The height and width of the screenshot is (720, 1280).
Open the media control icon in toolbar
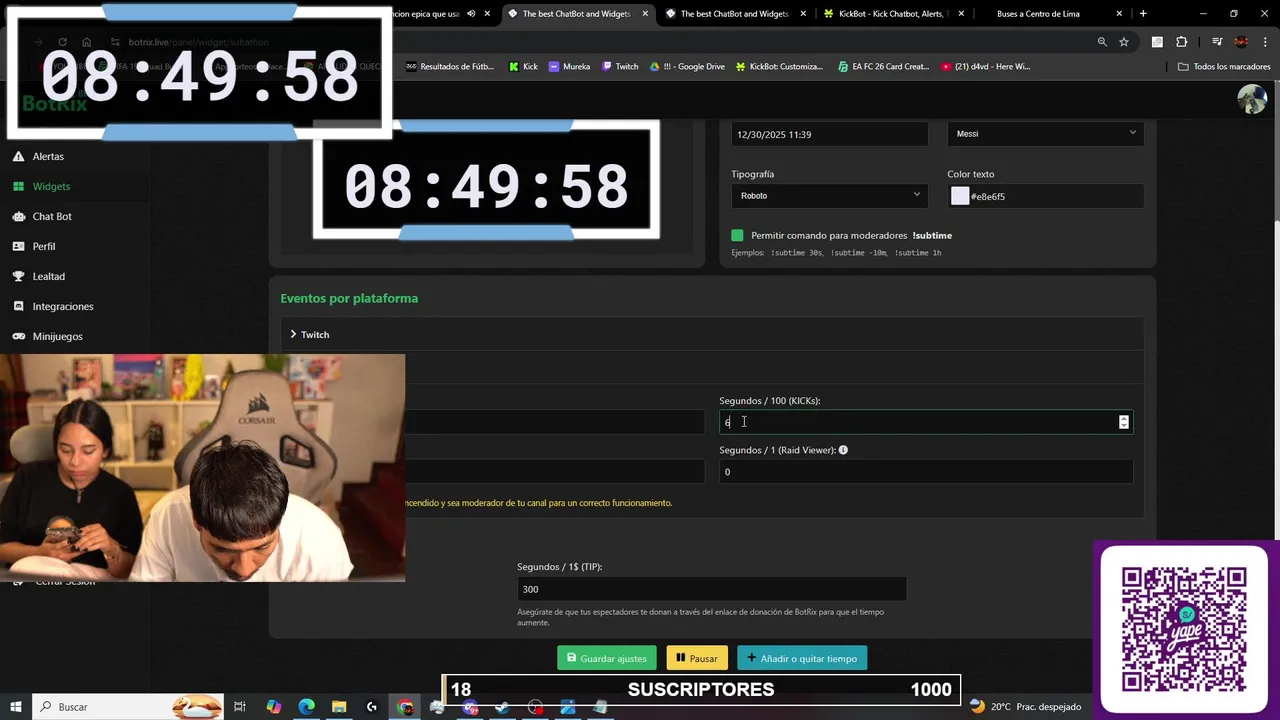tap(1217, 42)
